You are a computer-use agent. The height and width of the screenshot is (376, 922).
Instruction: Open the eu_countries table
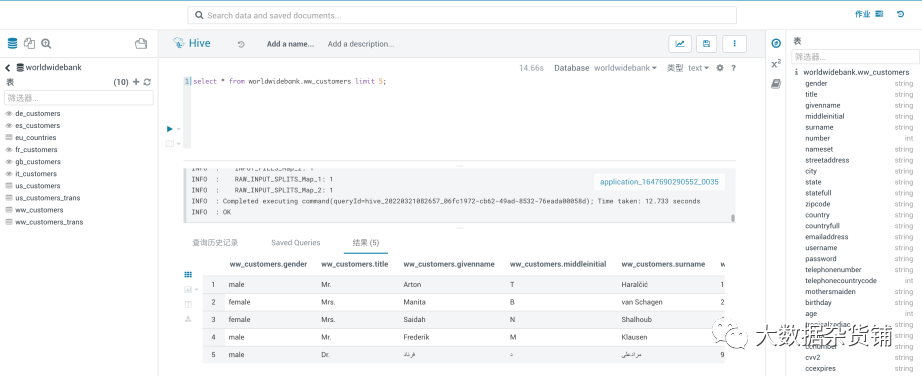click(36, 138)
